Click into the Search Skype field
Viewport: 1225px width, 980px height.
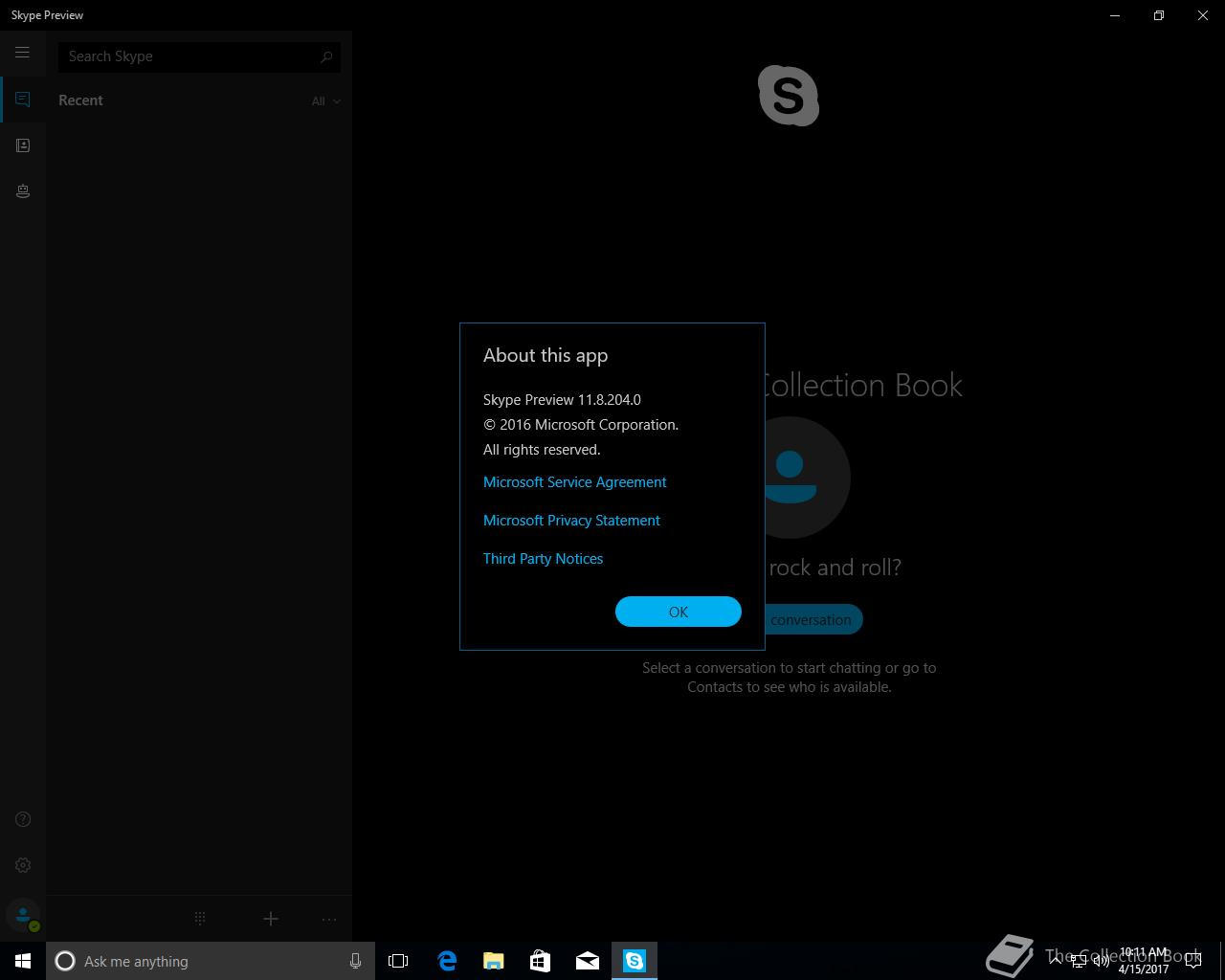(x=199, y=56)
